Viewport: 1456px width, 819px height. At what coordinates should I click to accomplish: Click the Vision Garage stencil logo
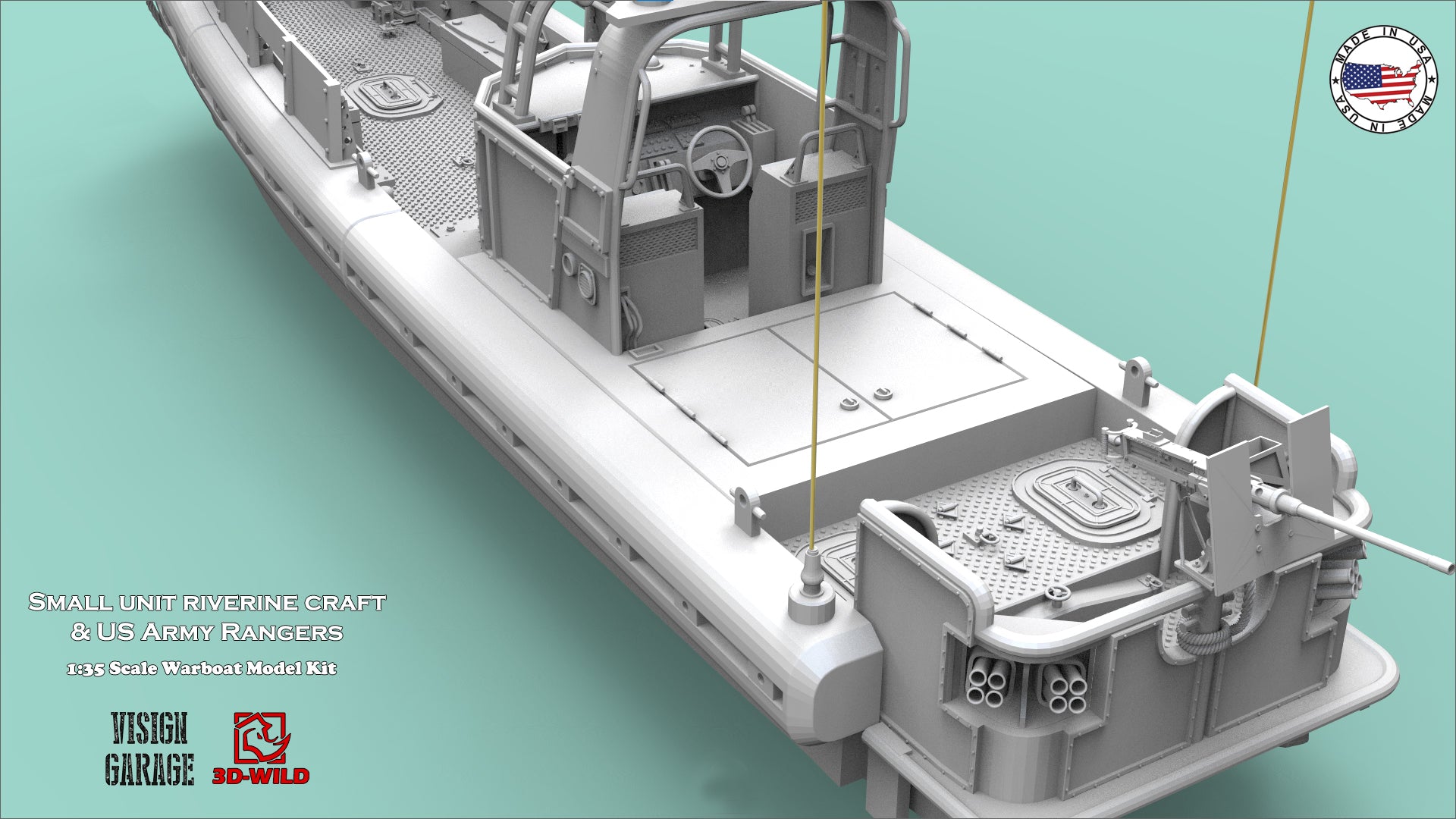point(149,748)
